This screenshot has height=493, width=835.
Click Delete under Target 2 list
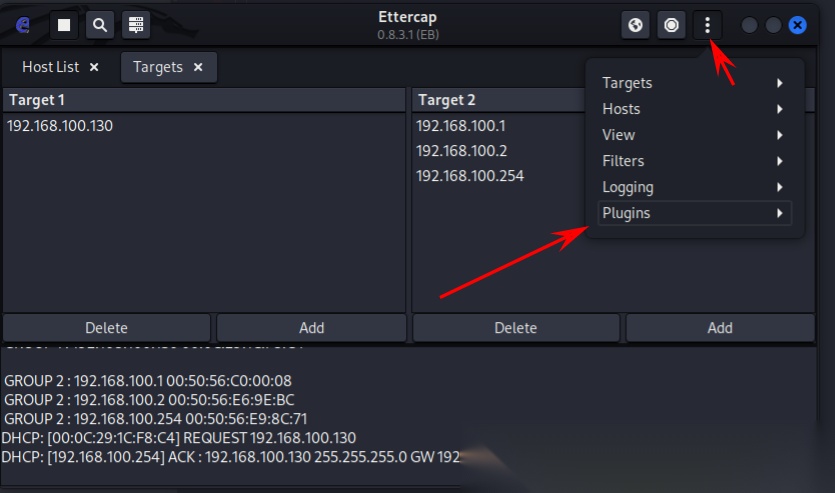pyautogui.click(x=515, y=327)
